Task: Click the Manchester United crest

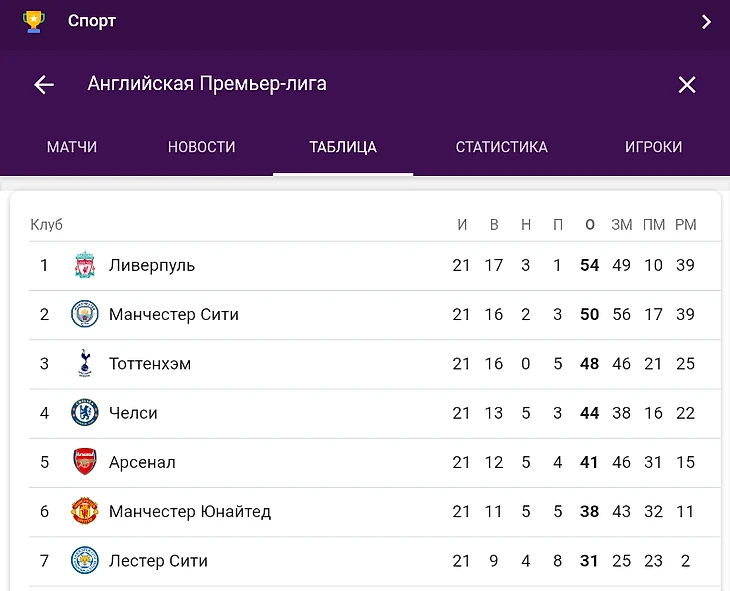Action: [85, 511]
